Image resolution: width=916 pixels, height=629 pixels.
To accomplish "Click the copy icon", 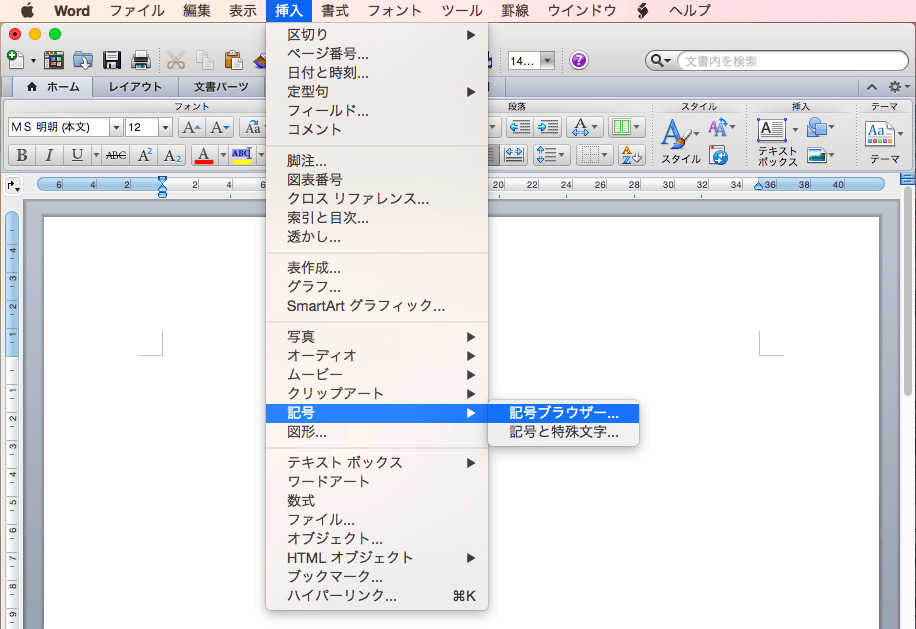I will click(204, 60).
